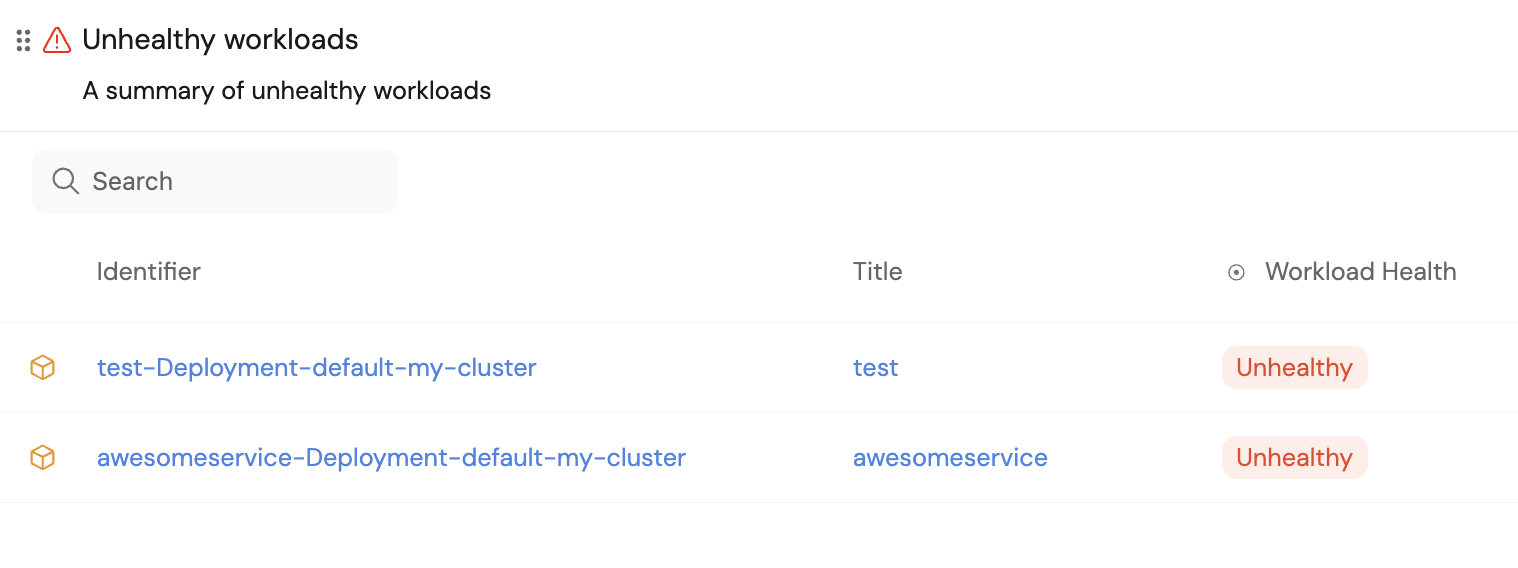1518x568 pixels.
Task: Open awesomeservice-Deployment-default-my-cluster identifier link
Action: click(x=391, y=458)
